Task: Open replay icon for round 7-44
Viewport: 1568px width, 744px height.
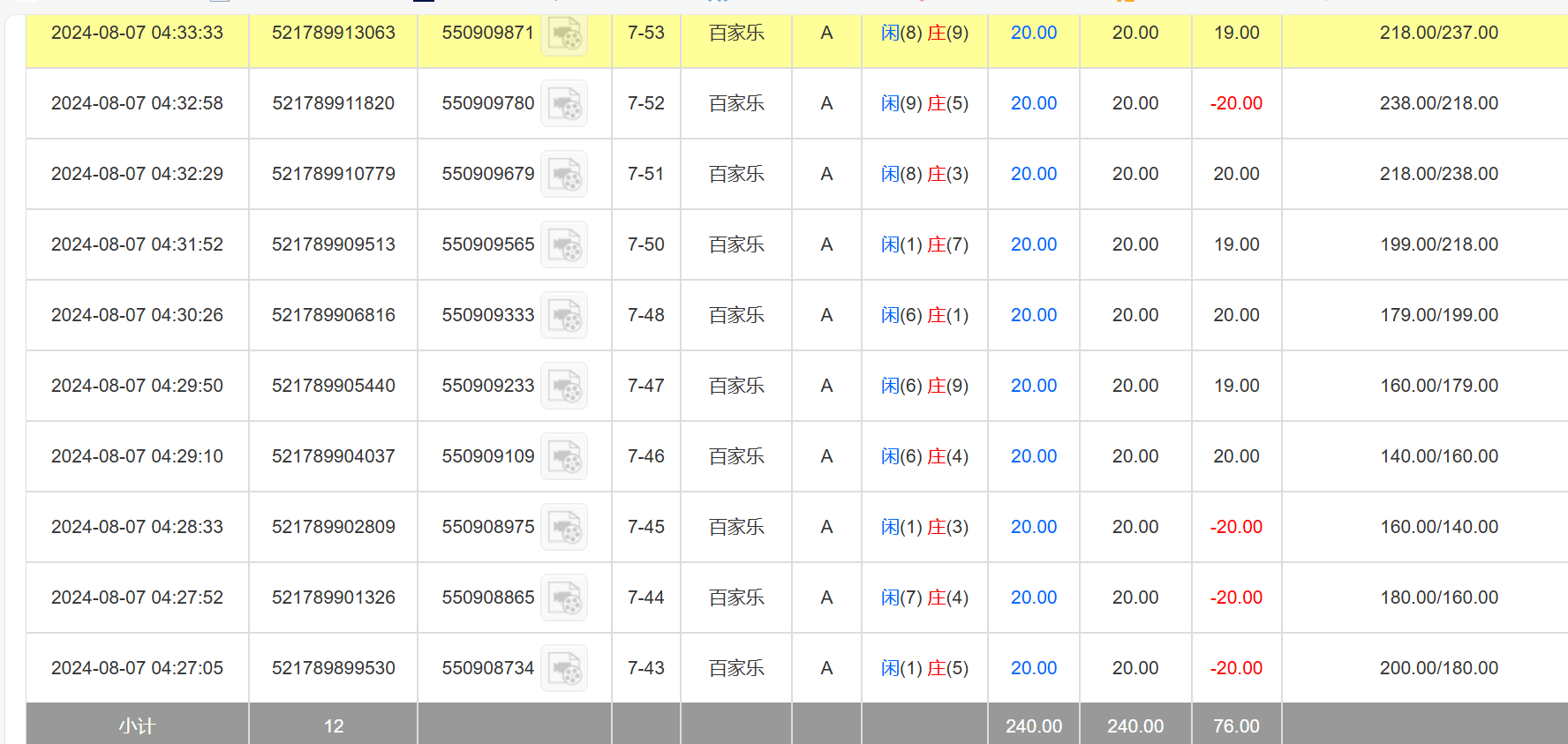Action: 564,598
